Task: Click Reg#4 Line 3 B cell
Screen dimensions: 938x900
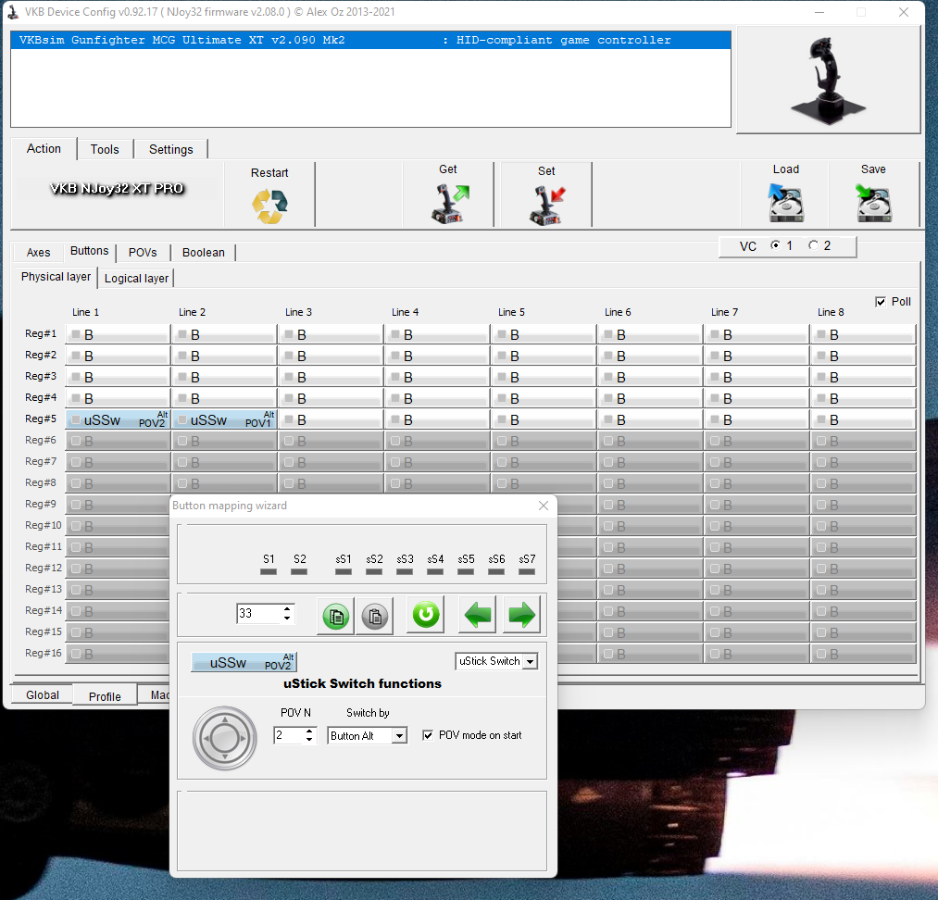Action: coord(331,398)
